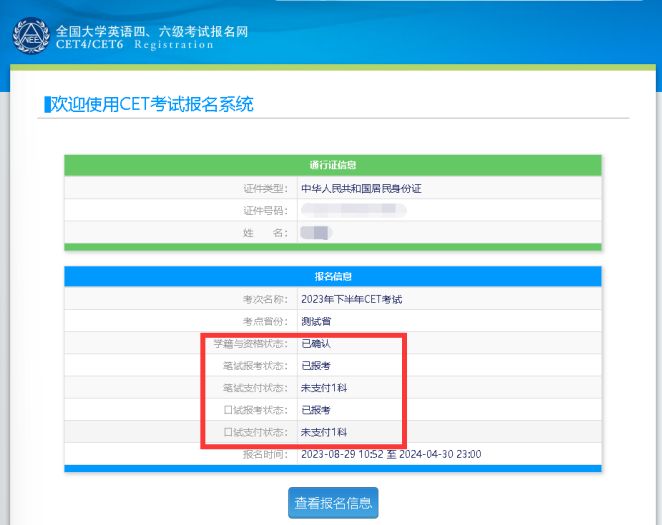
Task: Click 未支付1科 in the 笔试支付状态 row
Action: 324,388
